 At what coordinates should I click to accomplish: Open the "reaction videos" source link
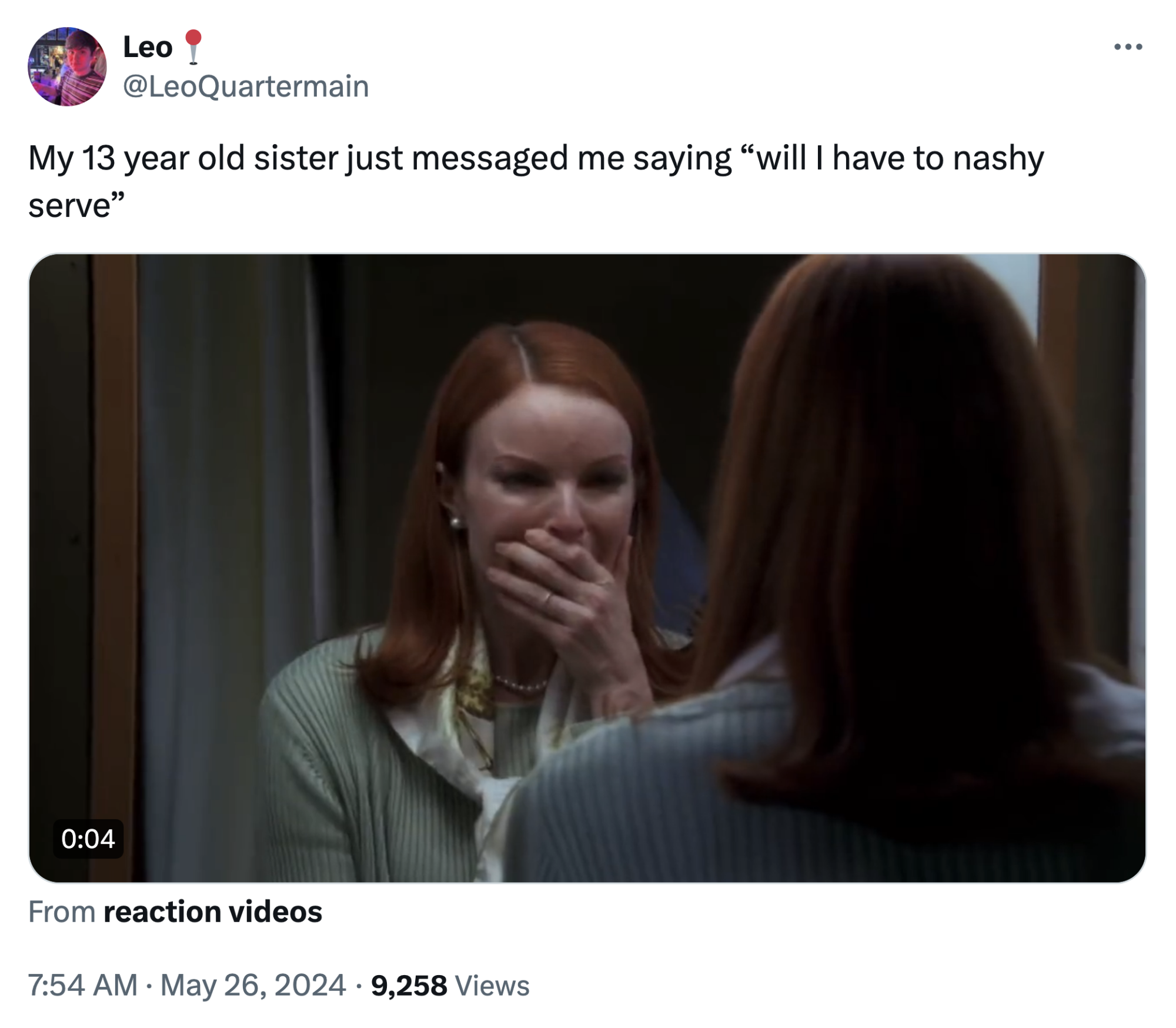coord(212,912)
